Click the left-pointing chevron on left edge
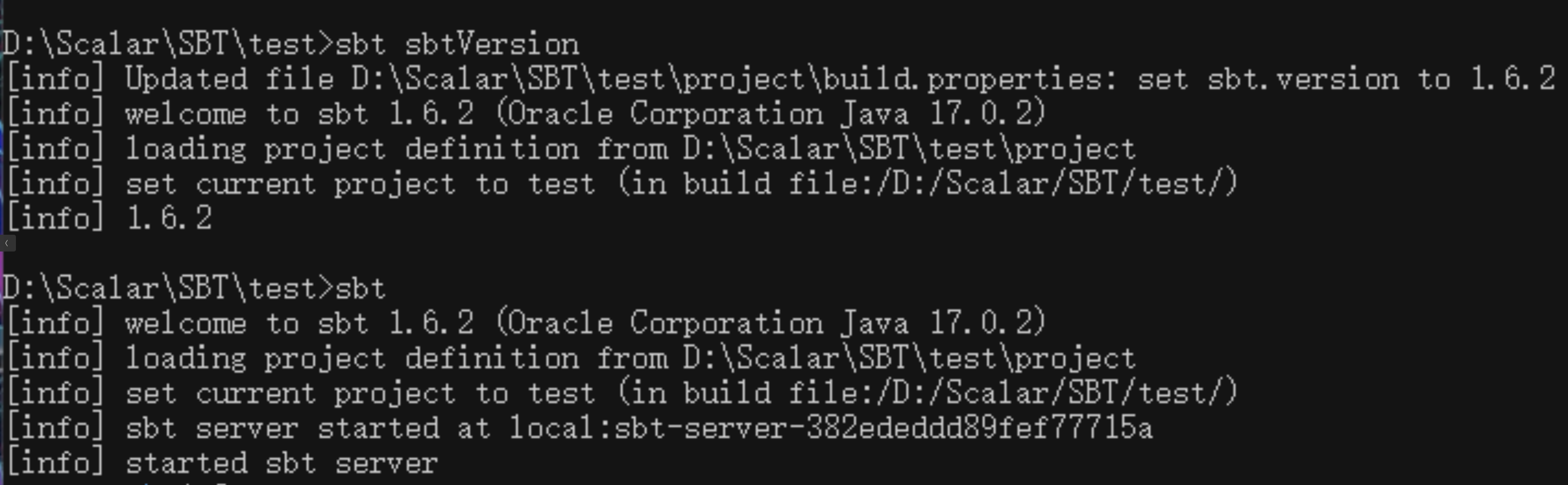 [6, 244]
